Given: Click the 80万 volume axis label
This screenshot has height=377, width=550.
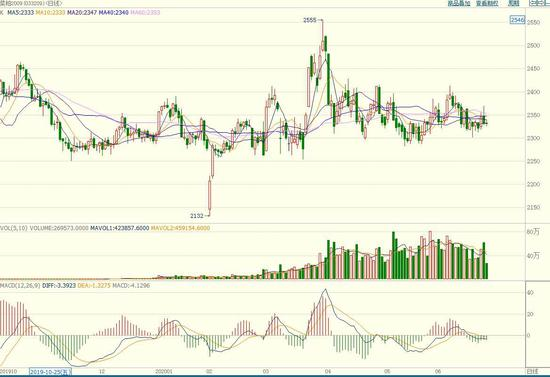Looking at the screenshot, I should pyautogui.click(x=533, y=232).
